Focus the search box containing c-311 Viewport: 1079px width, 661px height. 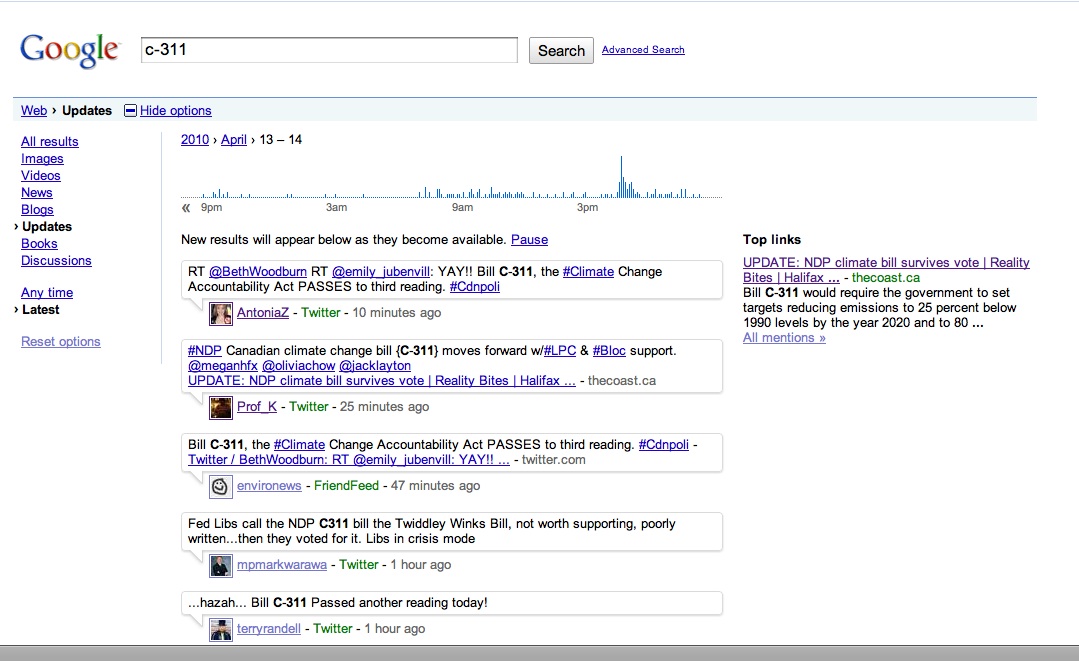coord(329,50)
